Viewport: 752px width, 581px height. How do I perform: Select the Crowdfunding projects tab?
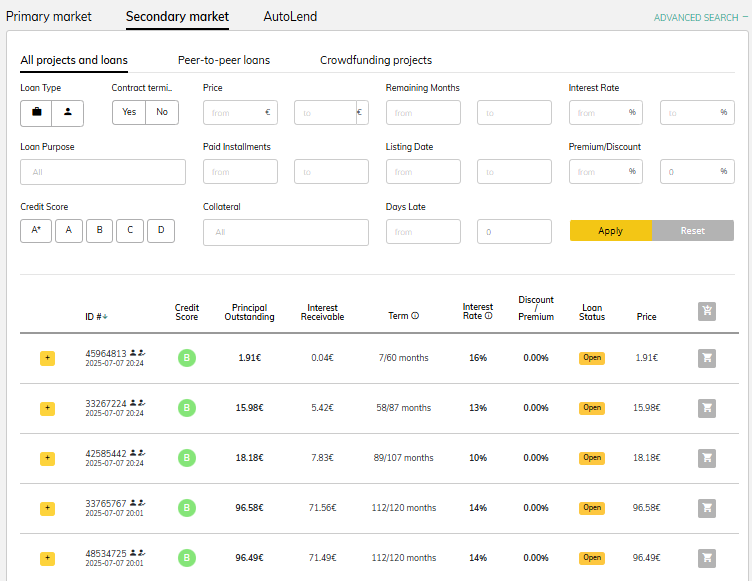click(x=376, y=60)
